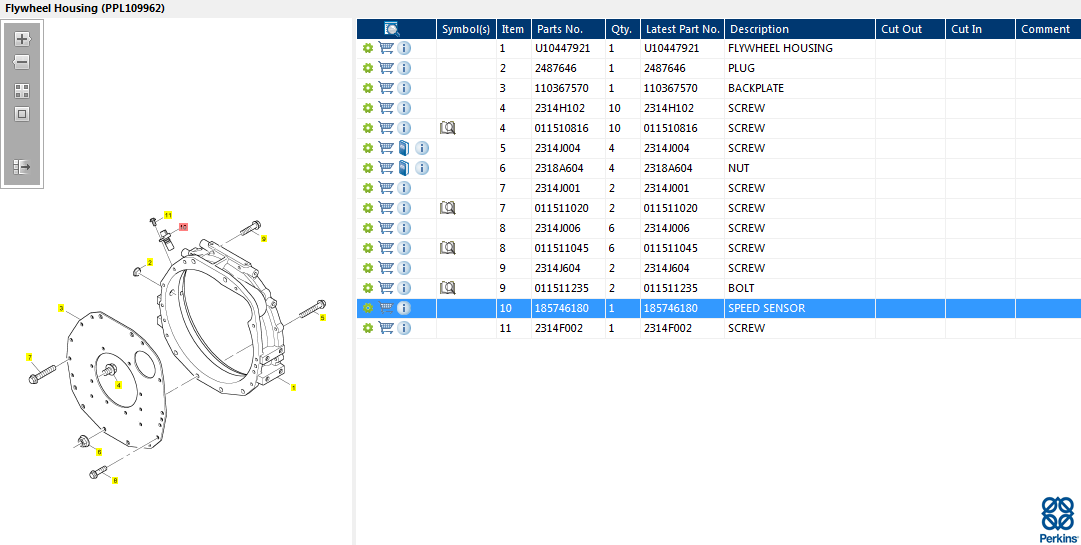Click part number 2487646 in Latest Part No.
Screen dimensions: 1081x545
pyautogui.click(x=665, y=68)
